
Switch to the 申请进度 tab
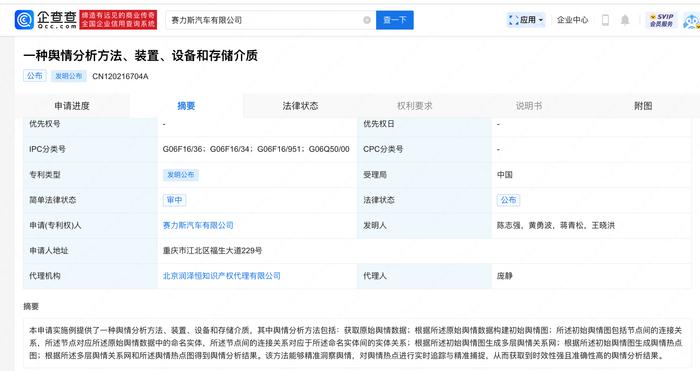point(72,106)
